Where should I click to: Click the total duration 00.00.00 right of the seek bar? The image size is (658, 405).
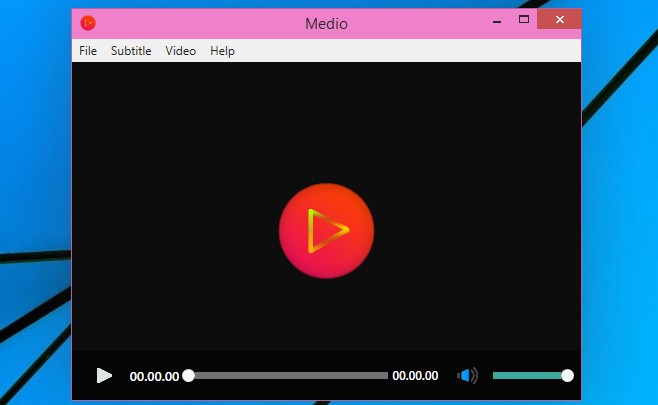tap(415, 376)
